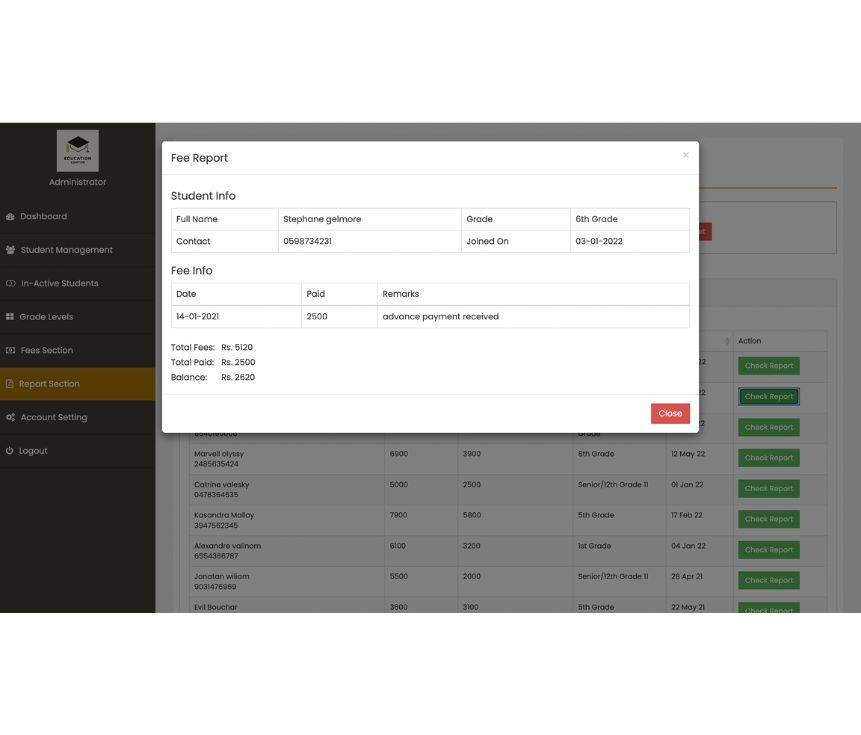
Task: Click the Report Section document icon
Action: click(10, 384)
